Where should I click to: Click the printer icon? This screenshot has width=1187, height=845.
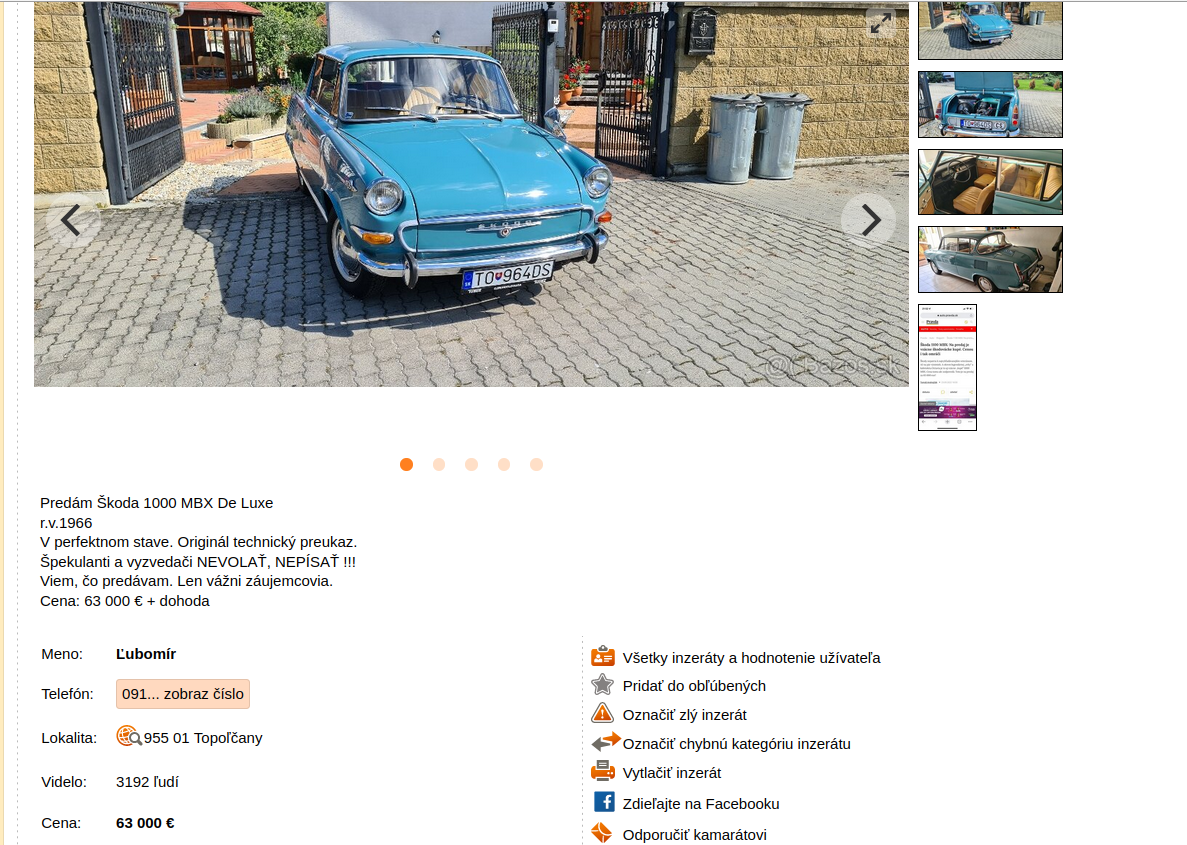(x=603, y=772)
